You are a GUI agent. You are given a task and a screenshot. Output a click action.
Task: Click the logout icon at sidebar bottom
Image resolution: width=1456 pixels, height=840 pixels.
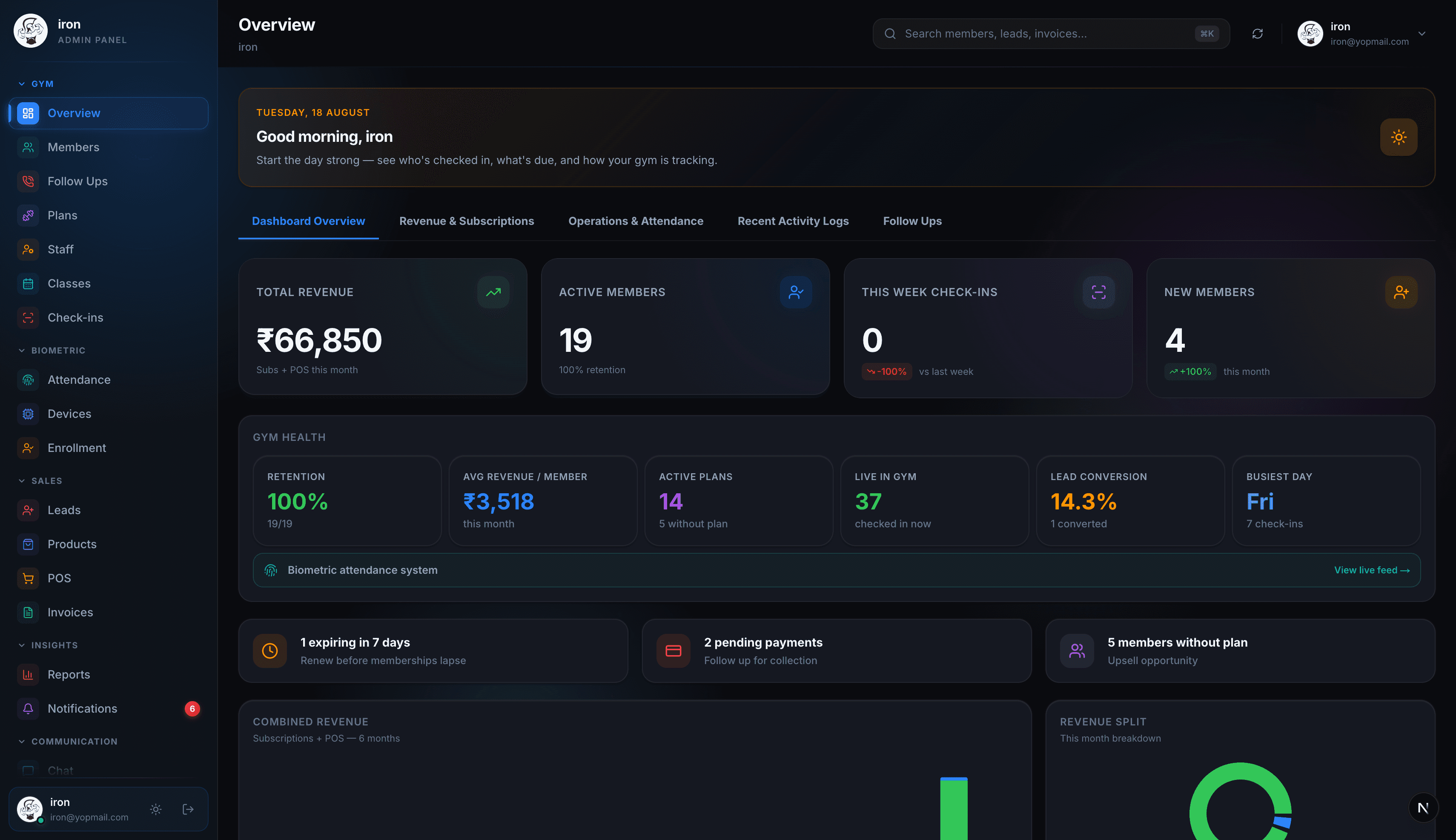click(188, 809)
